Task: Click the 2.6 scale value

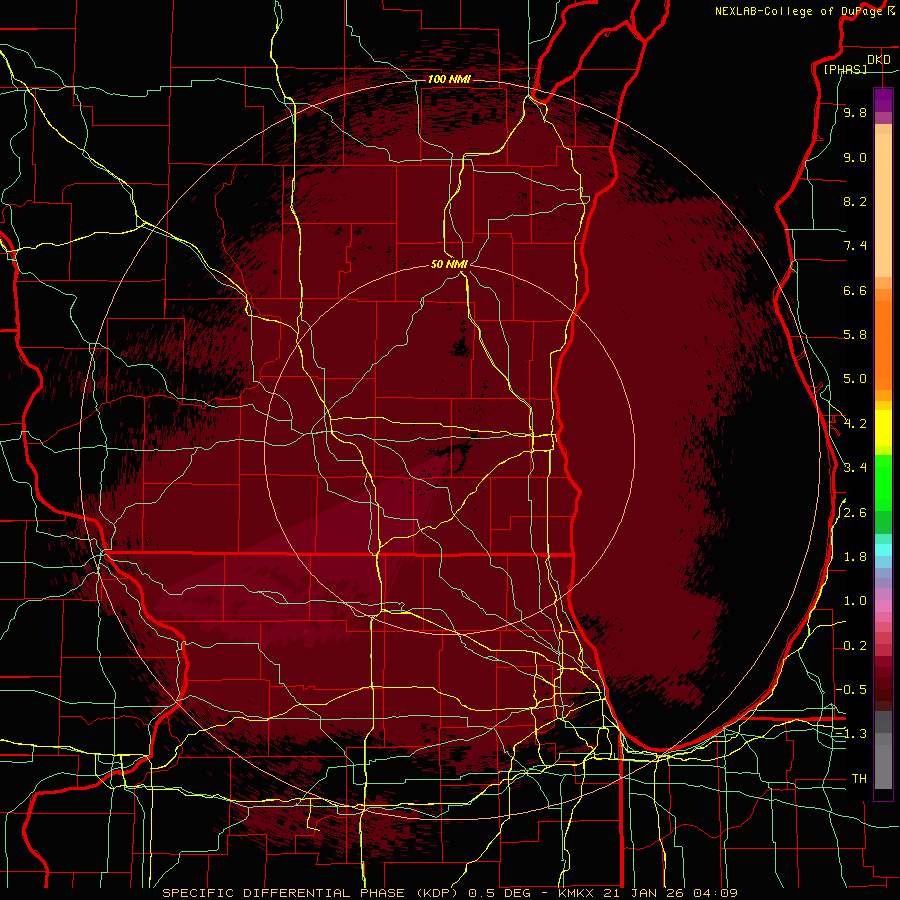Action: (x=855, y=513)
